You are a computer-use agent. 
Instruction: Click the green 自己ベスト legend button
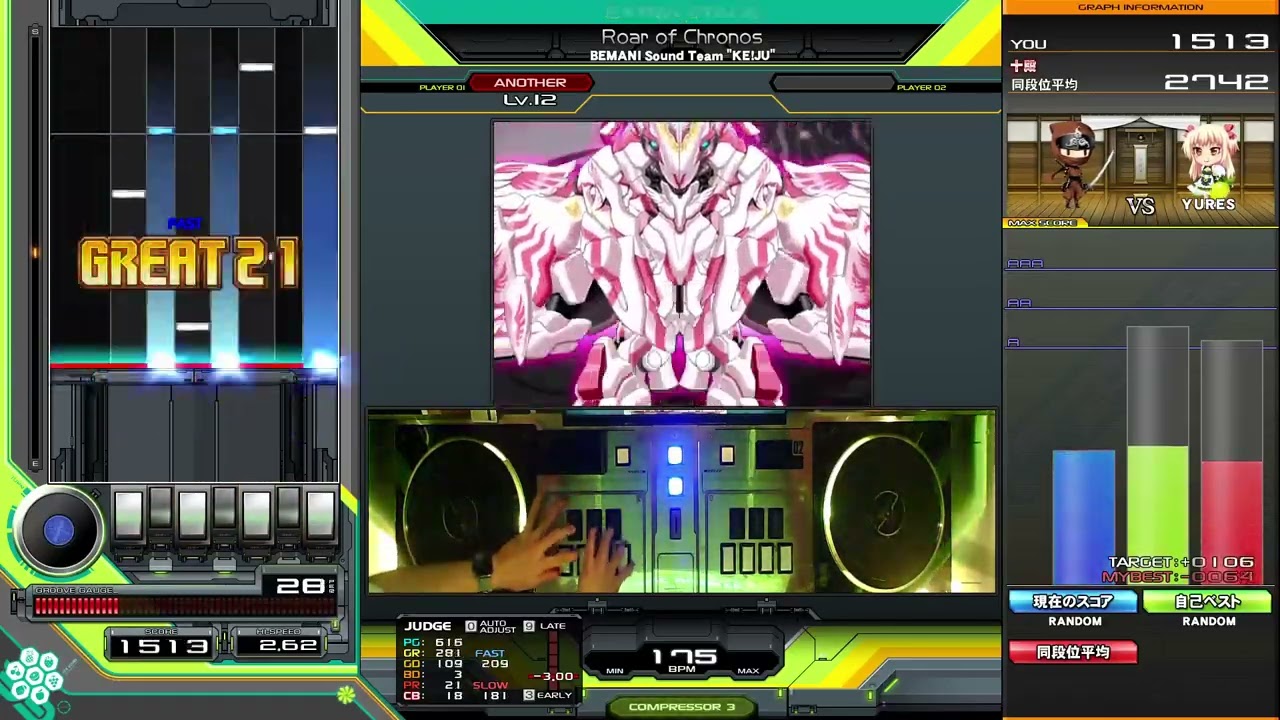(1207, 602)
